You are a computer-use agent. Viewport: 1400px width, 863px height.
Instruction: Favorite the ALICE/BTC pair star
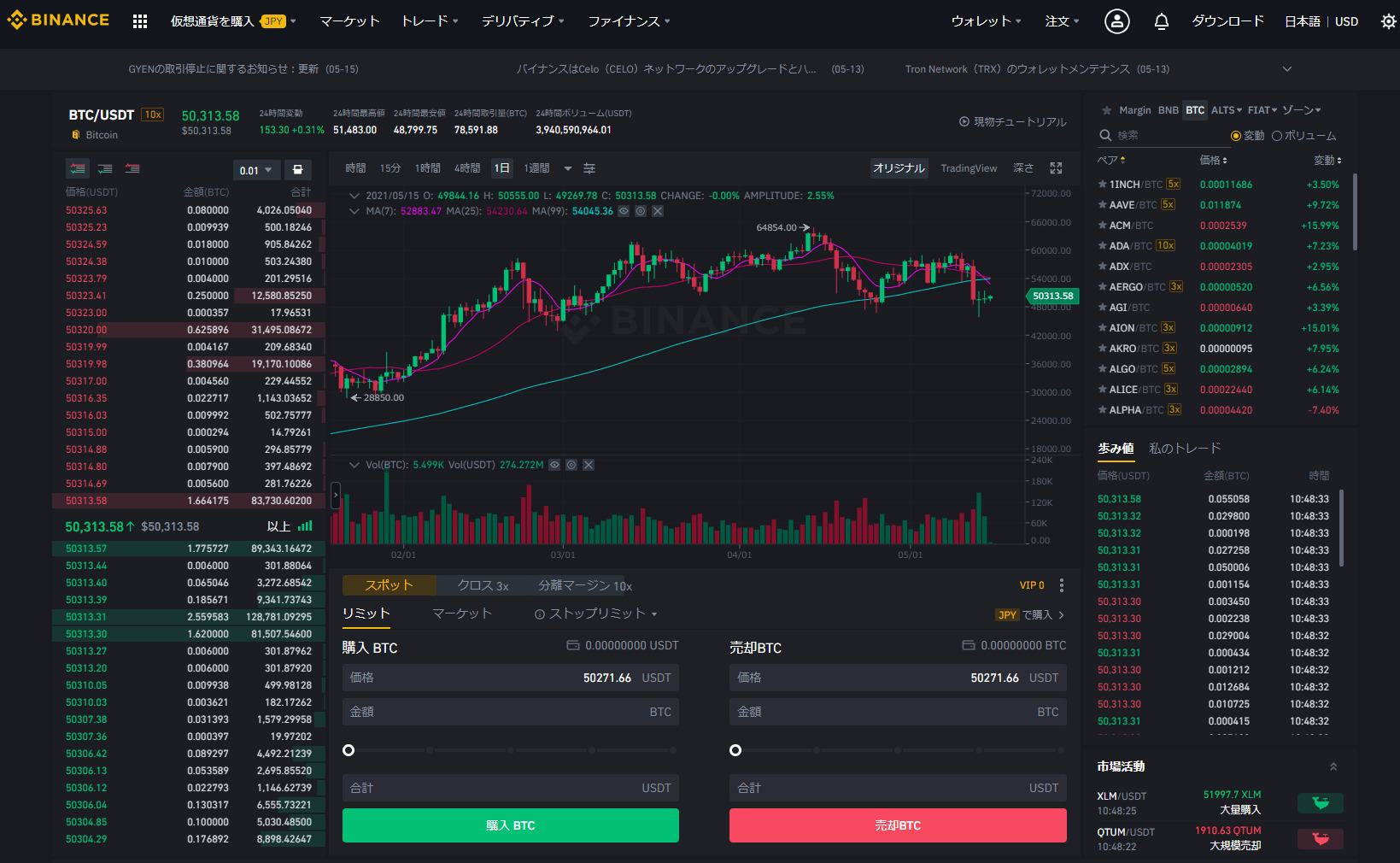coord(1103,390)
